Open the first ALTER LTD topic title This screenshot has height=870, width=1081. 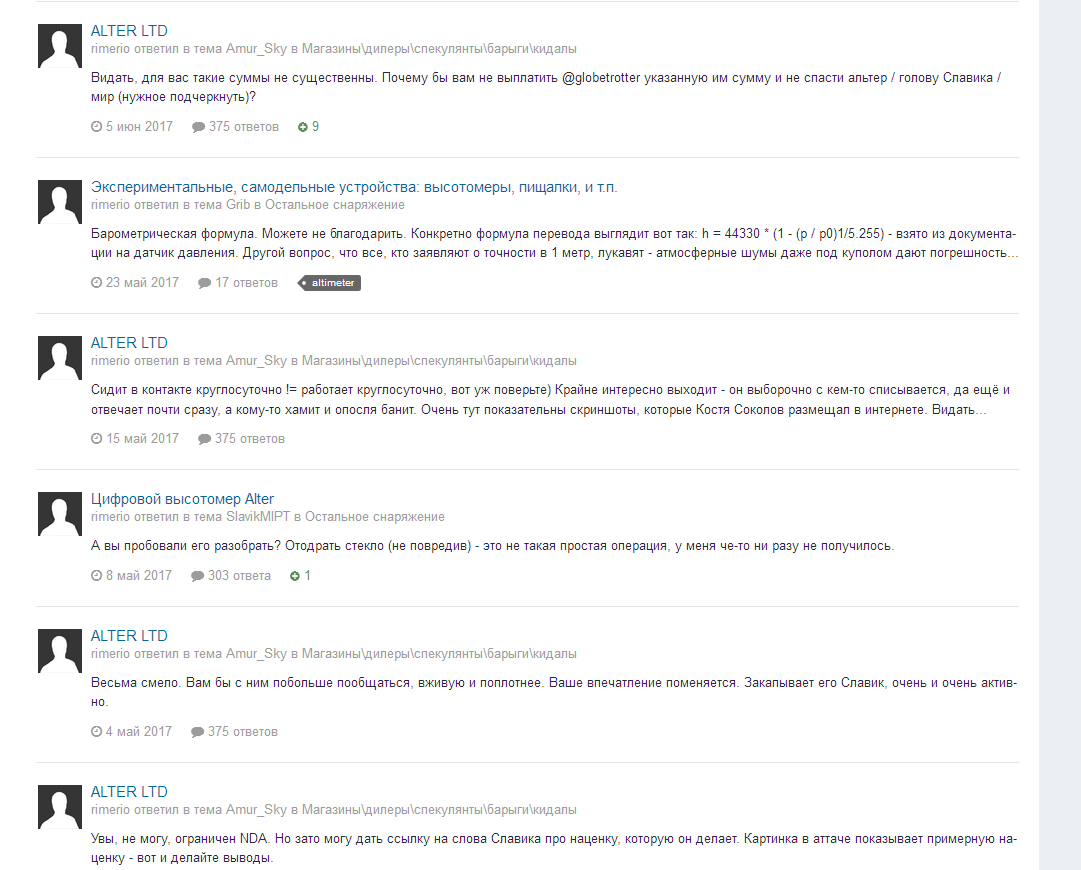(129, 31)
